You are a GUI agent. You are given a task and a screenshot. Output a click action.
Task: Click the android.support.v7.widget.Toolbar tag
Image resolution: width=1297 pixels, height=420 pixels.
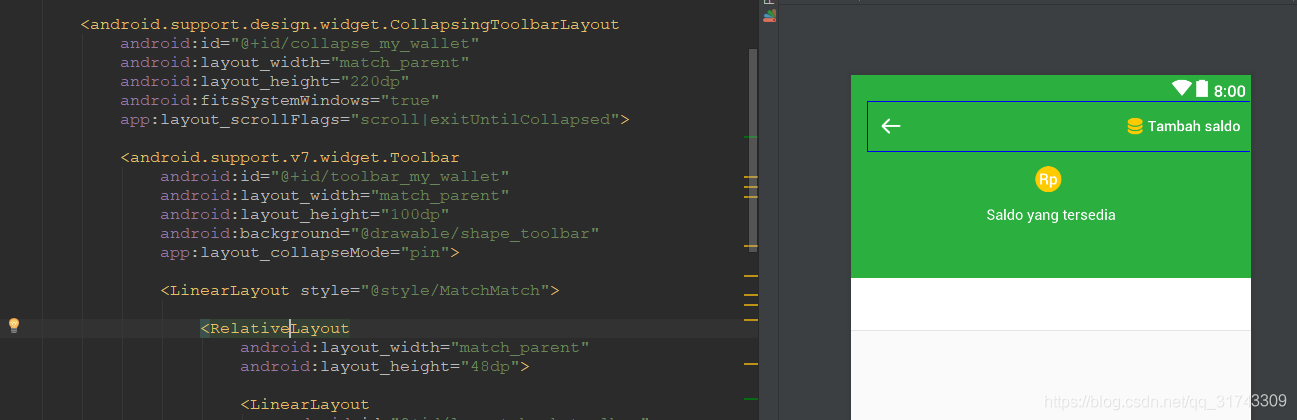click(x=290, y=158)
